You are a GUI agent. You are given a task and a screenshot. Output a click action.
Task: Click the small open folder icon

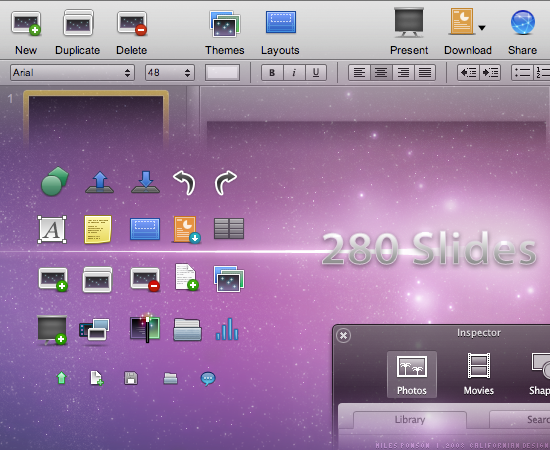(170, 378)
